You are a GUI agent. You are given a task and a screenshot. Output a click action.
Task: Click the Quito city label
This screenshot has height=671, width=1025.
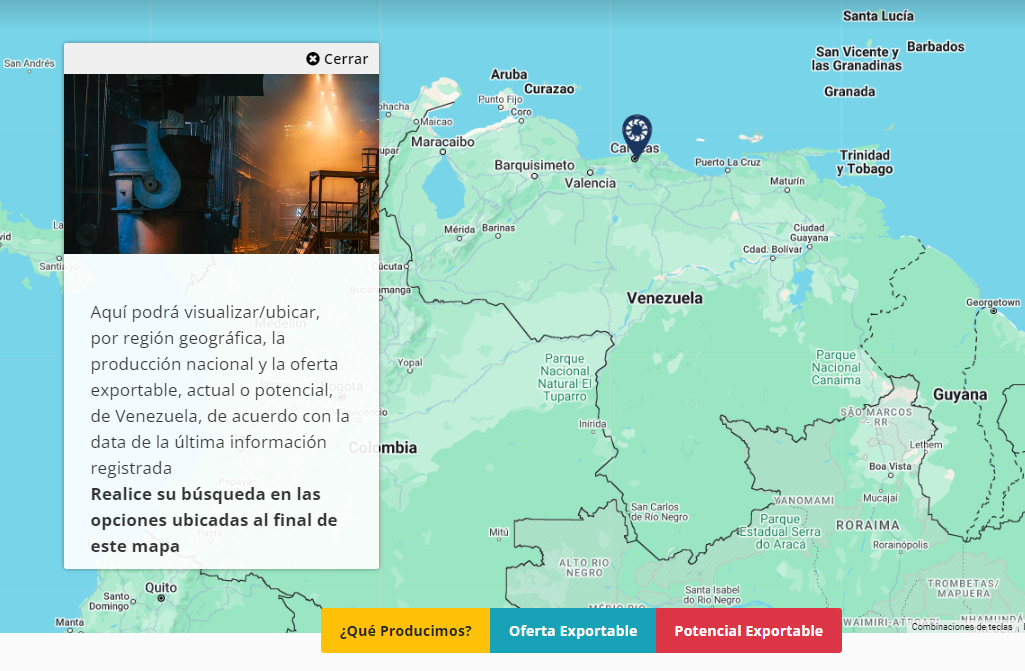[161, 587]
